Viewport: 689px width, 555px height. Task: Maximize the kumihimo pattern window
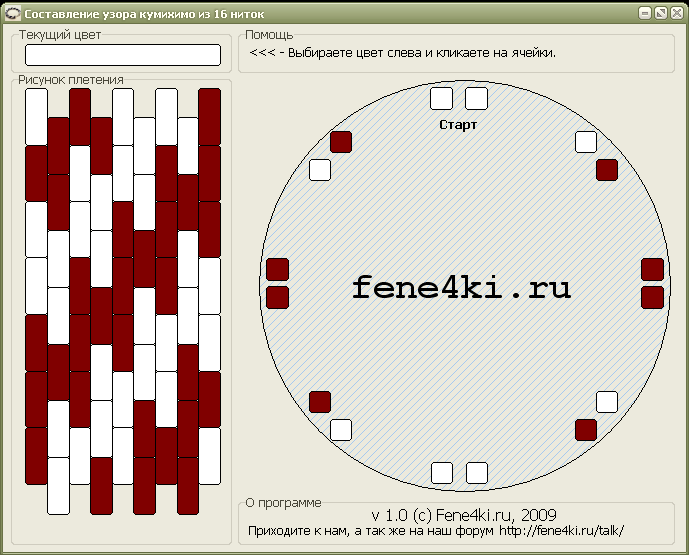click(660, 13)
